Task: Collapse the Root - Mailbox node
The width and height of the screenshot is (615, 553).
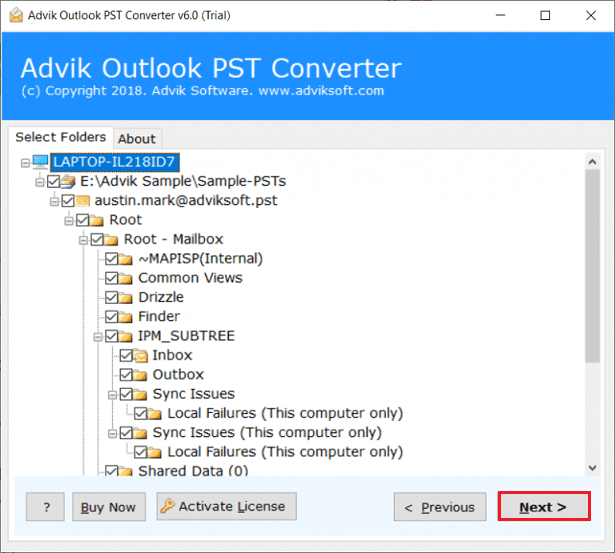Action: point(84,240)
